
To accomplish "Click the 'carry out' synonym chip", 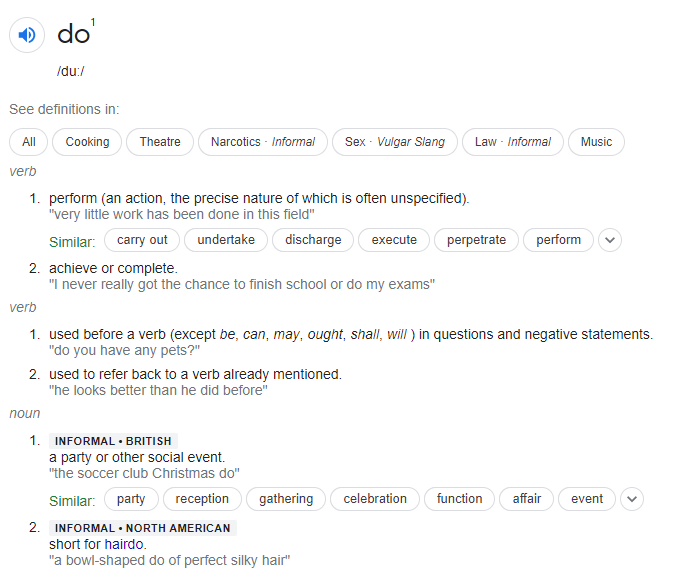I will click(142, 240).
